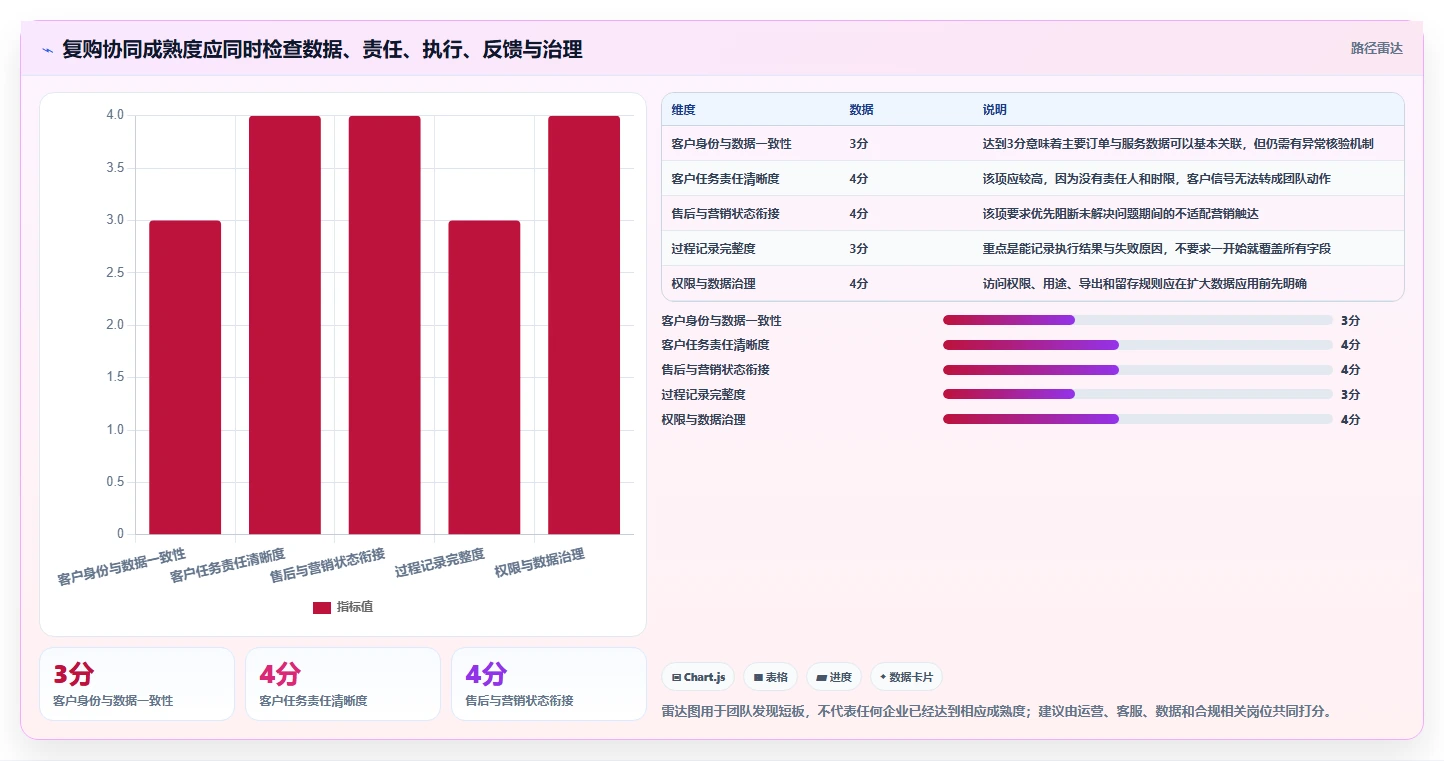Toggle the 指标值 legend color box
This screenshot has height=761, width=1444.
coord(322,608)
